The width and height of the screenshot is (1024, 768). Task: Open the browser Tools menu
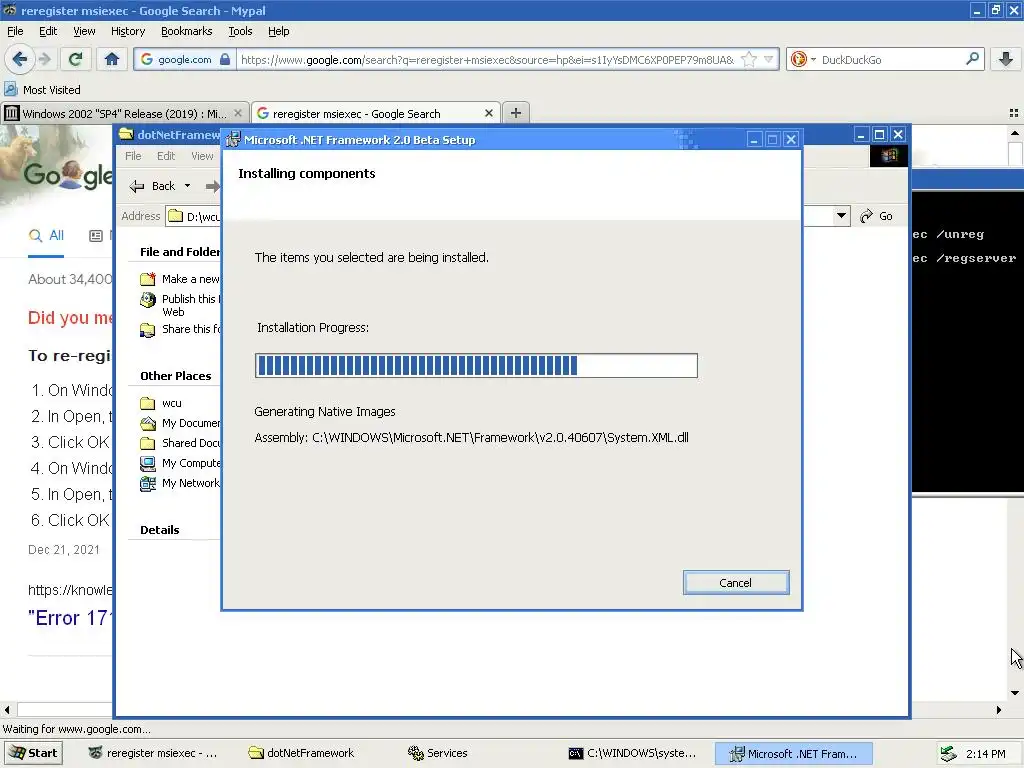pos(240,31)
